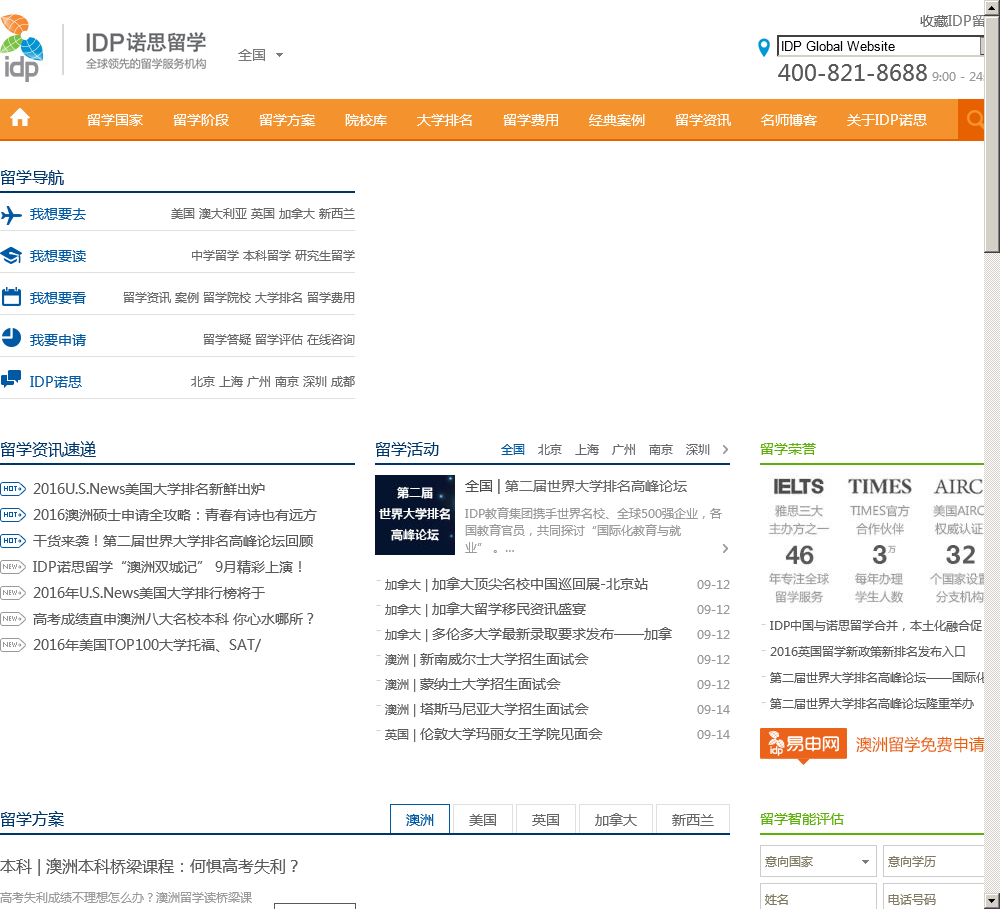The height and width of the screenshot is (909, 1000).
Task: Select the 全国 activity tab
Action: 513,450
